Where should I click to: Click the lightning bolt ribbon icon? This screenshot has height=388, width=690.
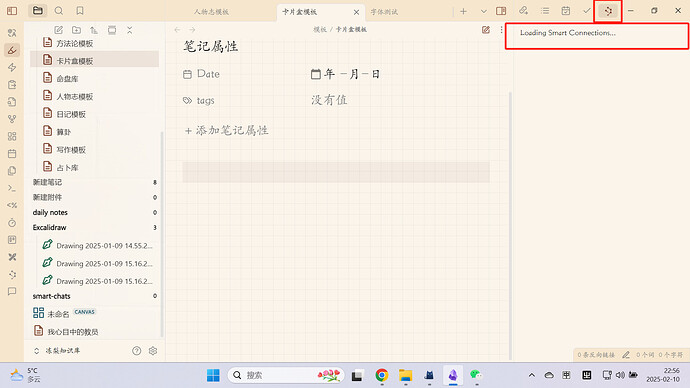point(12,67)
